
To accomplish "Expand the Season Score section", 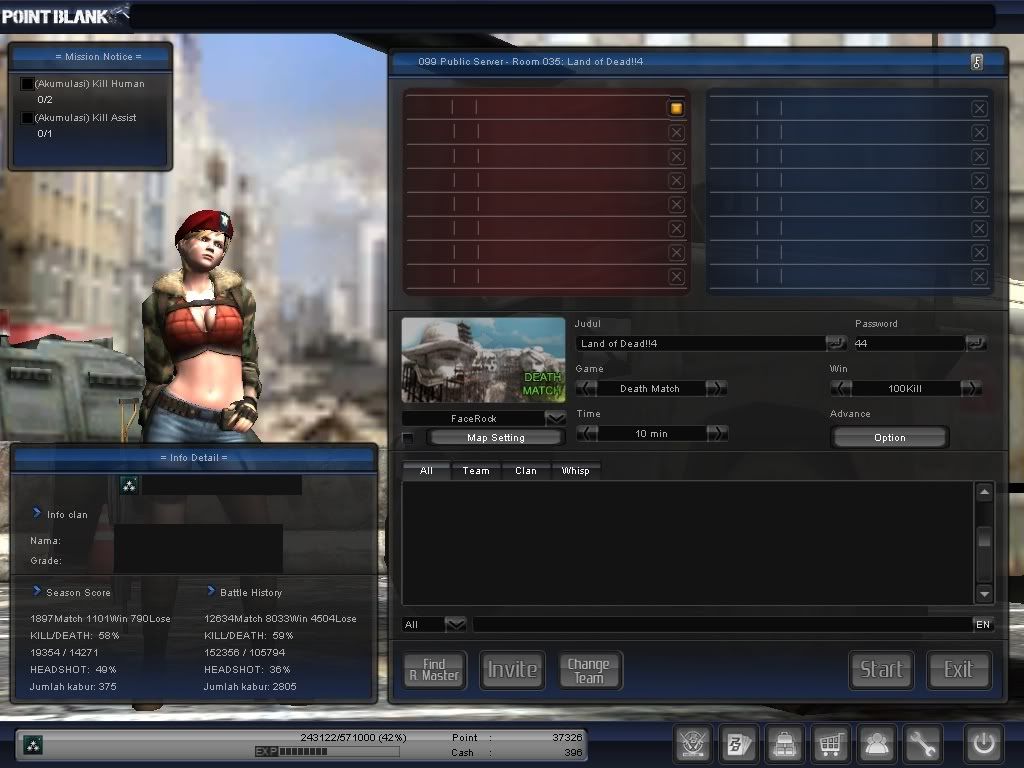I will tap(37, 591).
